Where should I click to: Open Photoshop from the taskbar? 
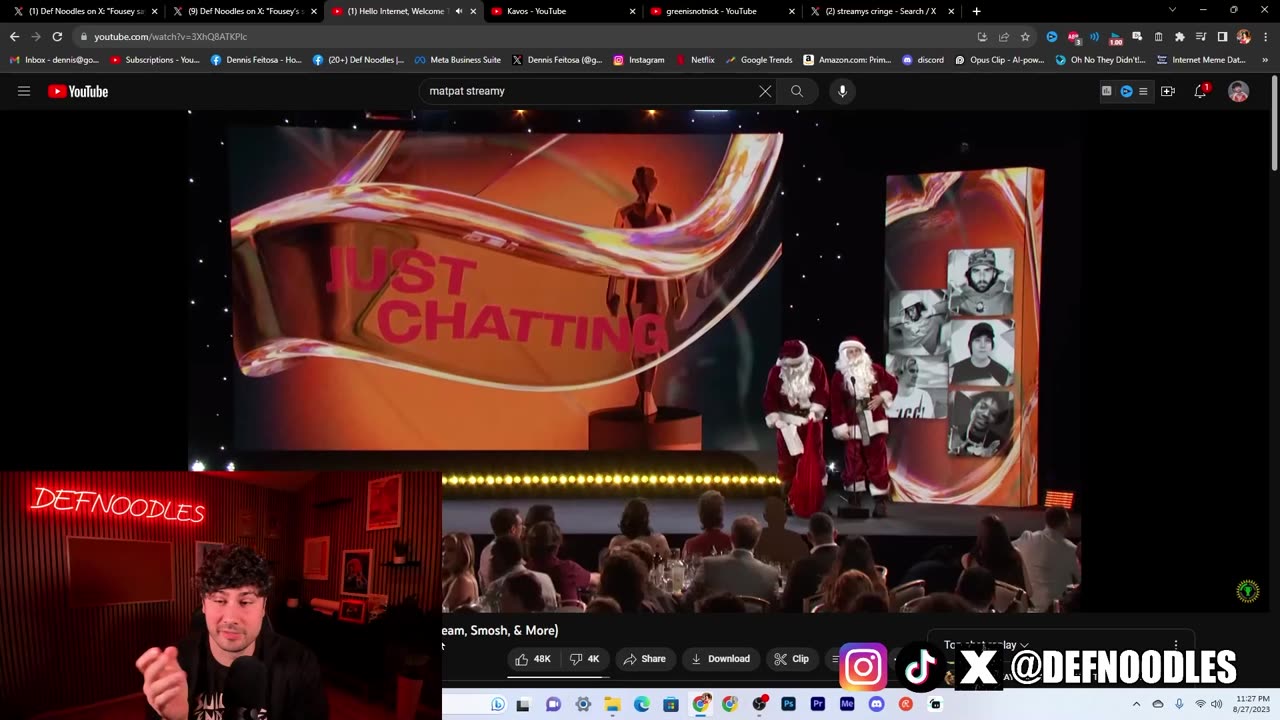[x=789, y=704]
